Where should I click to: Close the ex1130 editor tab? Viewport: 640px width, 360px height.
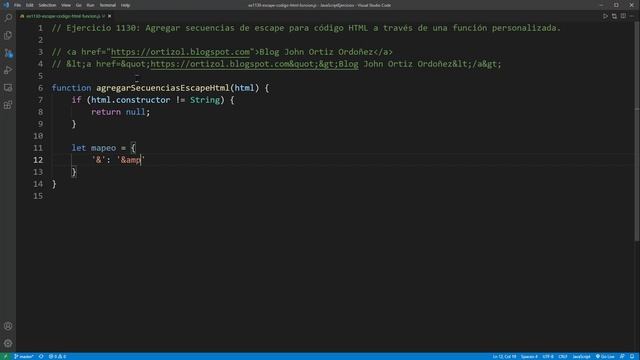109,16
